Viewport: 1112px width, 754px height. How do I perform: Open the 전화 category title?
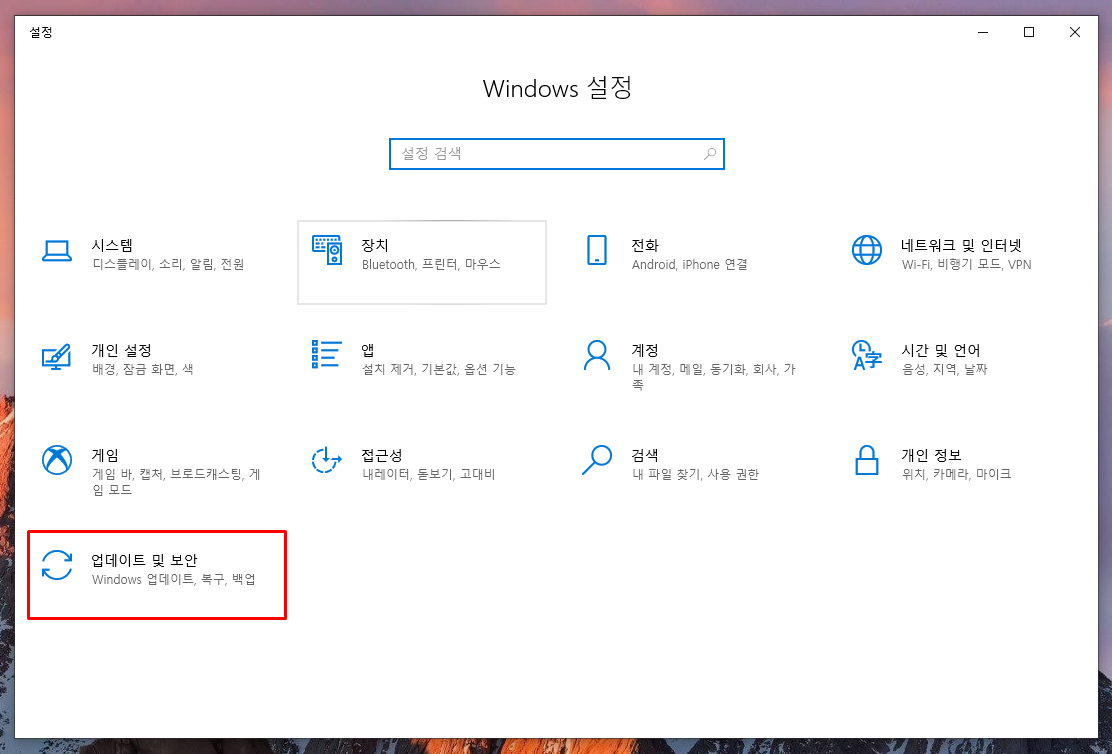tap(645, 245)
